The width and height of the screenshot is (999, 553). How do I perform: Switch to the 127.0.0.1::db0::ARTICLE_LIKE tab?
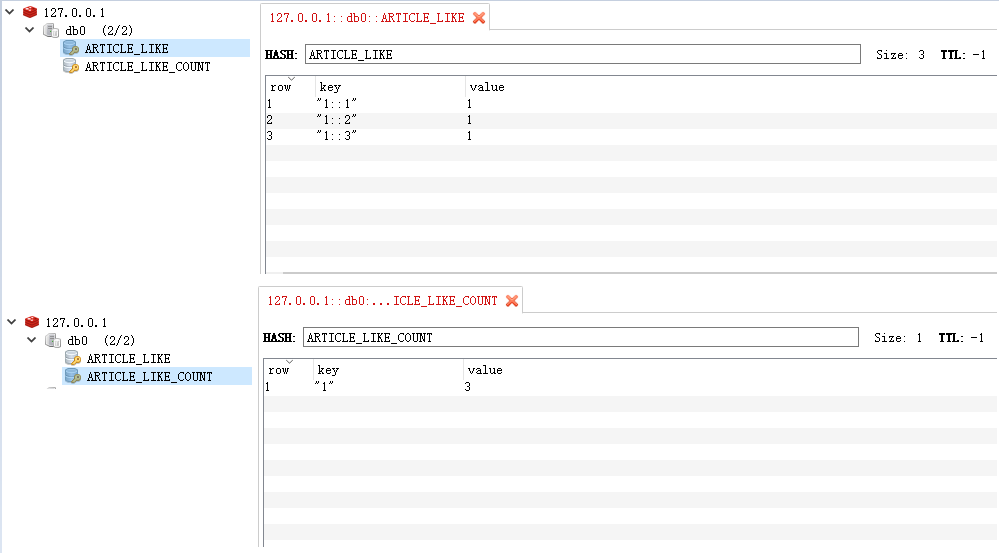(366, 18)
